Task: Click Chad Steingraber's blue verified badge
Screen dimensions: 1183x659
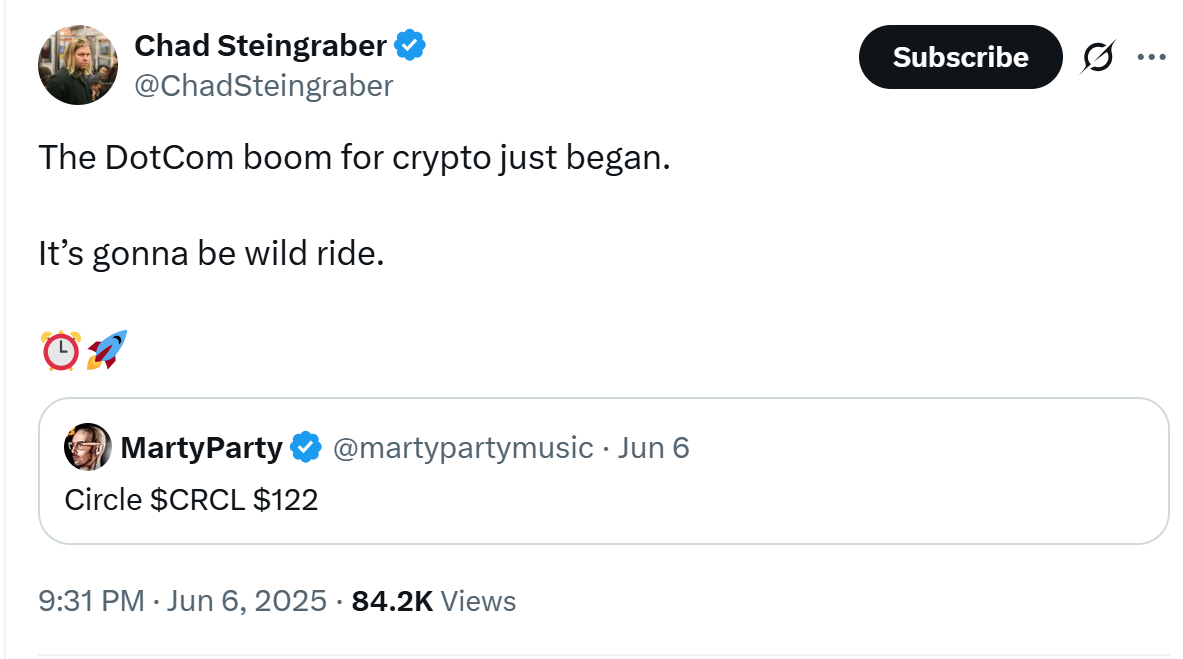Action: (x=410, y=45)
